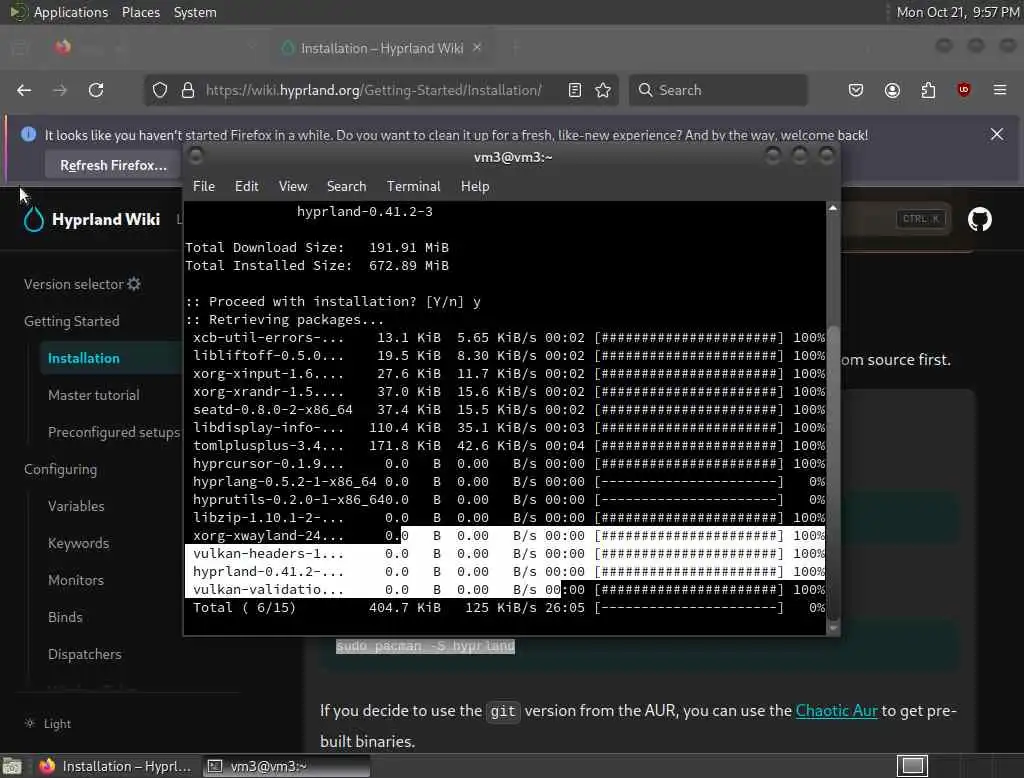Open Variables page in sidebar
This screenshot has width=1024, height=778.
(76, 506)
